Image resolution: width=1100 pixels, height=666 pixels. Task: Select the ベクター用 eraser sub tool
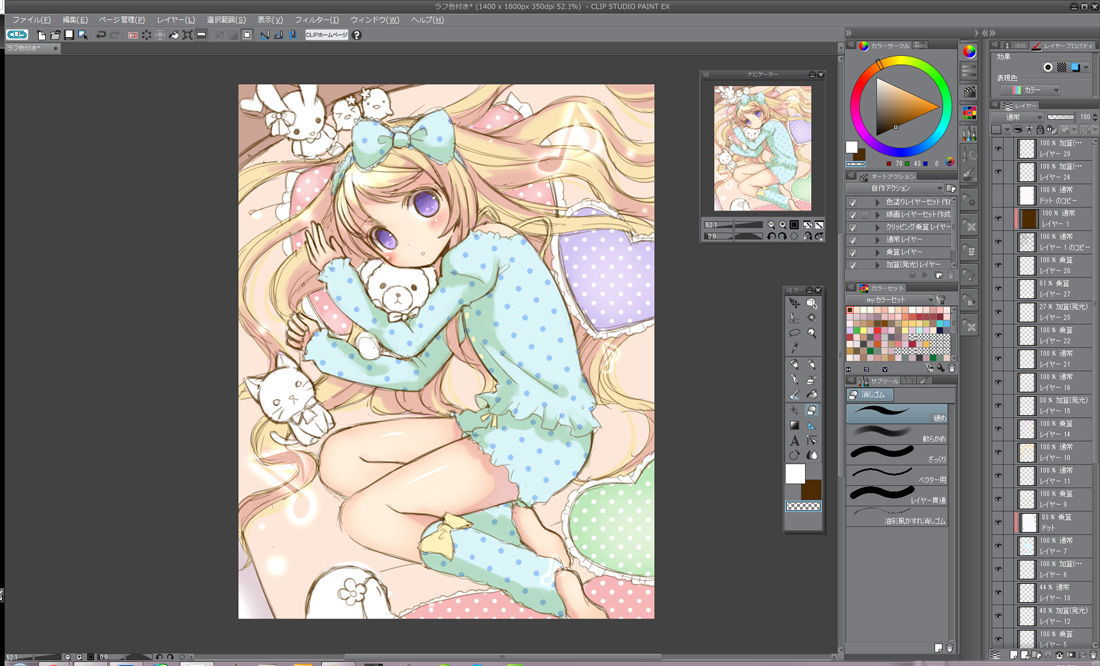[x=897, y=474]
